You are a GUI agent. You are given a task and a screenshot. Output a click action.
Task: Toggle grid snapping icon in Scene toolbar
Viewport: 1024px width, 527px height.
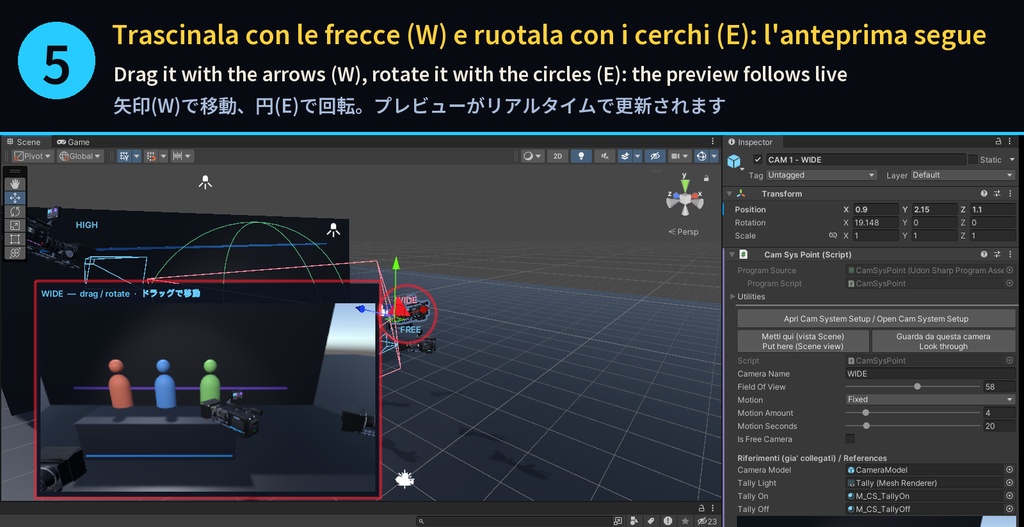pos(124,156)
